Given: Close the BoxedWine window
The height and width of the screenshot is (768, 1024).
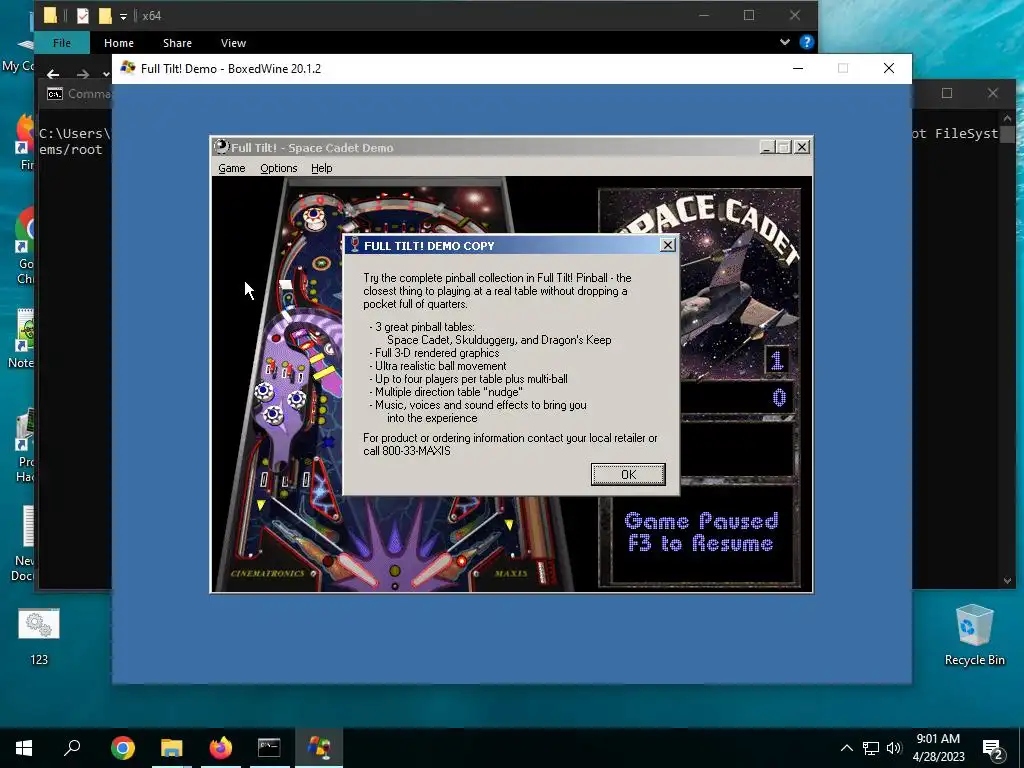Looking at the screenshot, I should 889,69.
